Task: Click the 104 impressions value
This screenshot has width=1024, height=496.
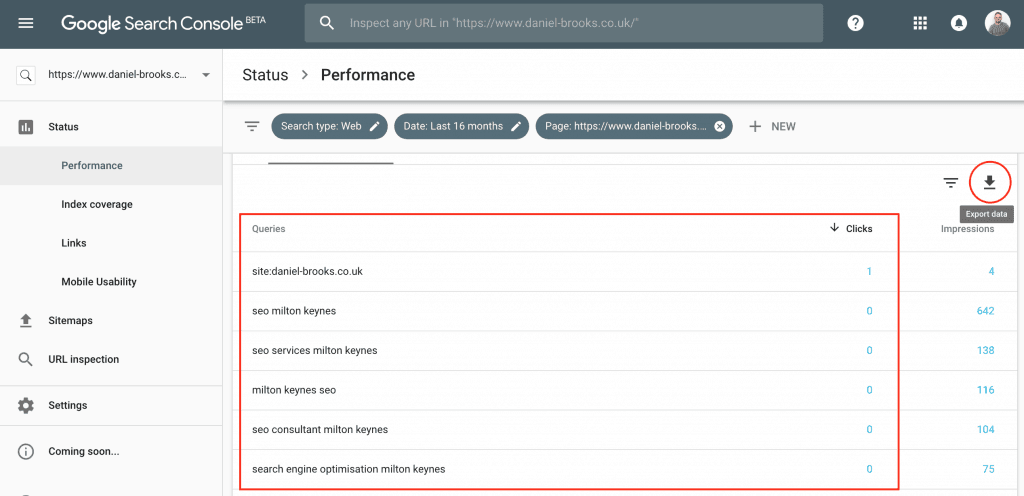Action: [985, 429]
